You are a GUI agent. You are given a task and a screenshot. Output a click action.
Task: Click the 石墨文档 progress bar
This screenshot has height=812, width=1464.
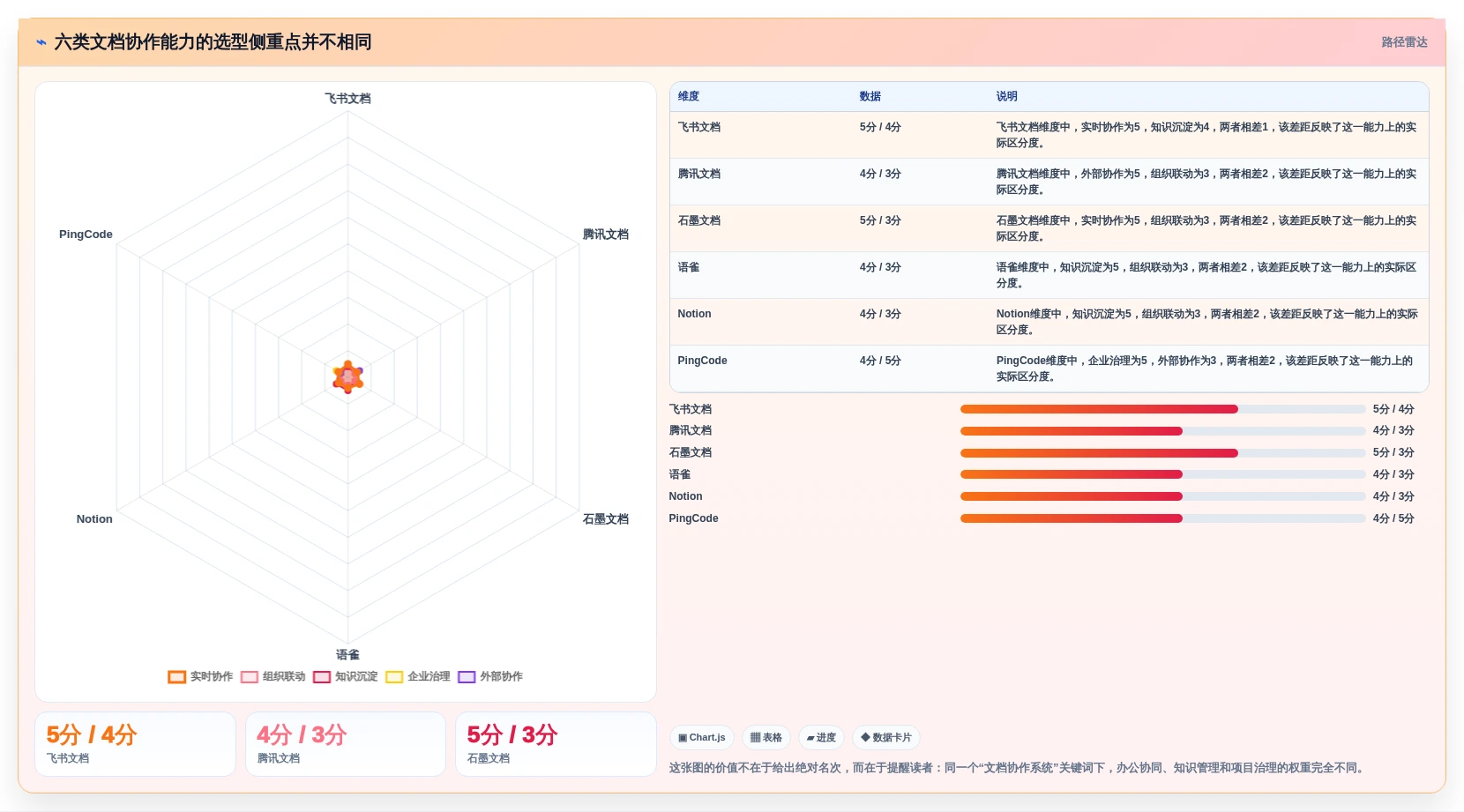coord(1162,453)
